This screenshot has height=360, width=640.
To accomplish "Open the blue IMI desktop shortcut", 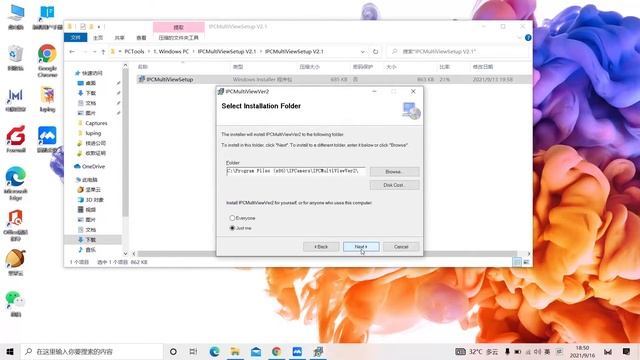I will point(16,100).
